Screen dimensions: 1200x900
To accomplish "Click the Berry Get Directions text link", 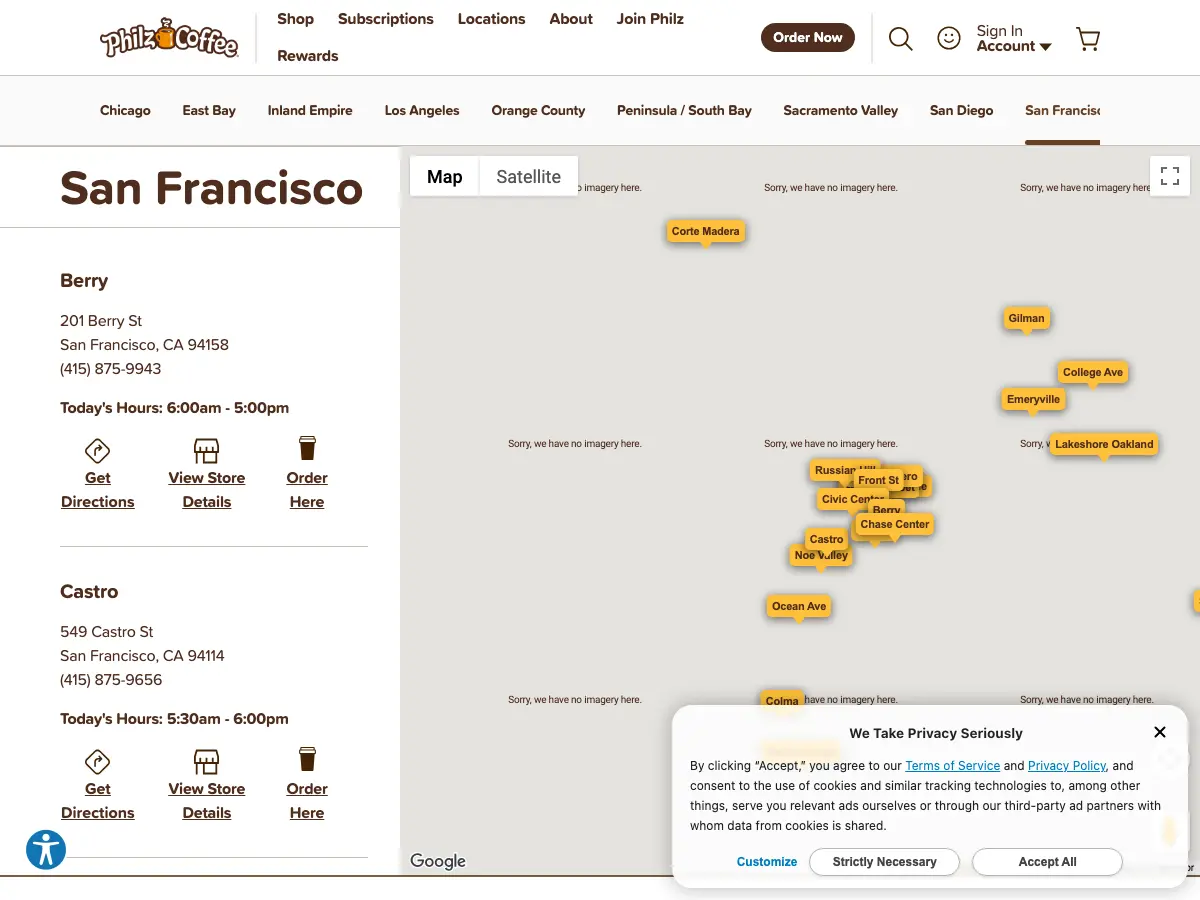I will click(98, 490).
